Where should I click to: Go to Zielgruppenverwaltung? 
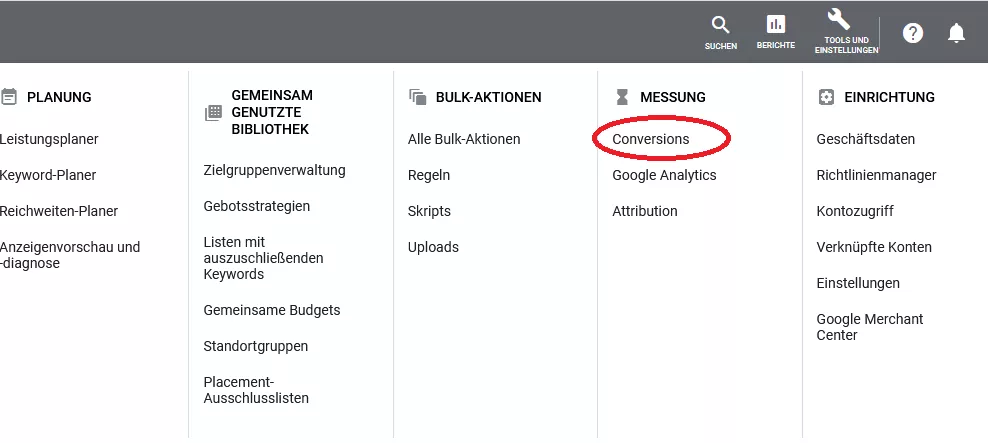pos(275,170)
